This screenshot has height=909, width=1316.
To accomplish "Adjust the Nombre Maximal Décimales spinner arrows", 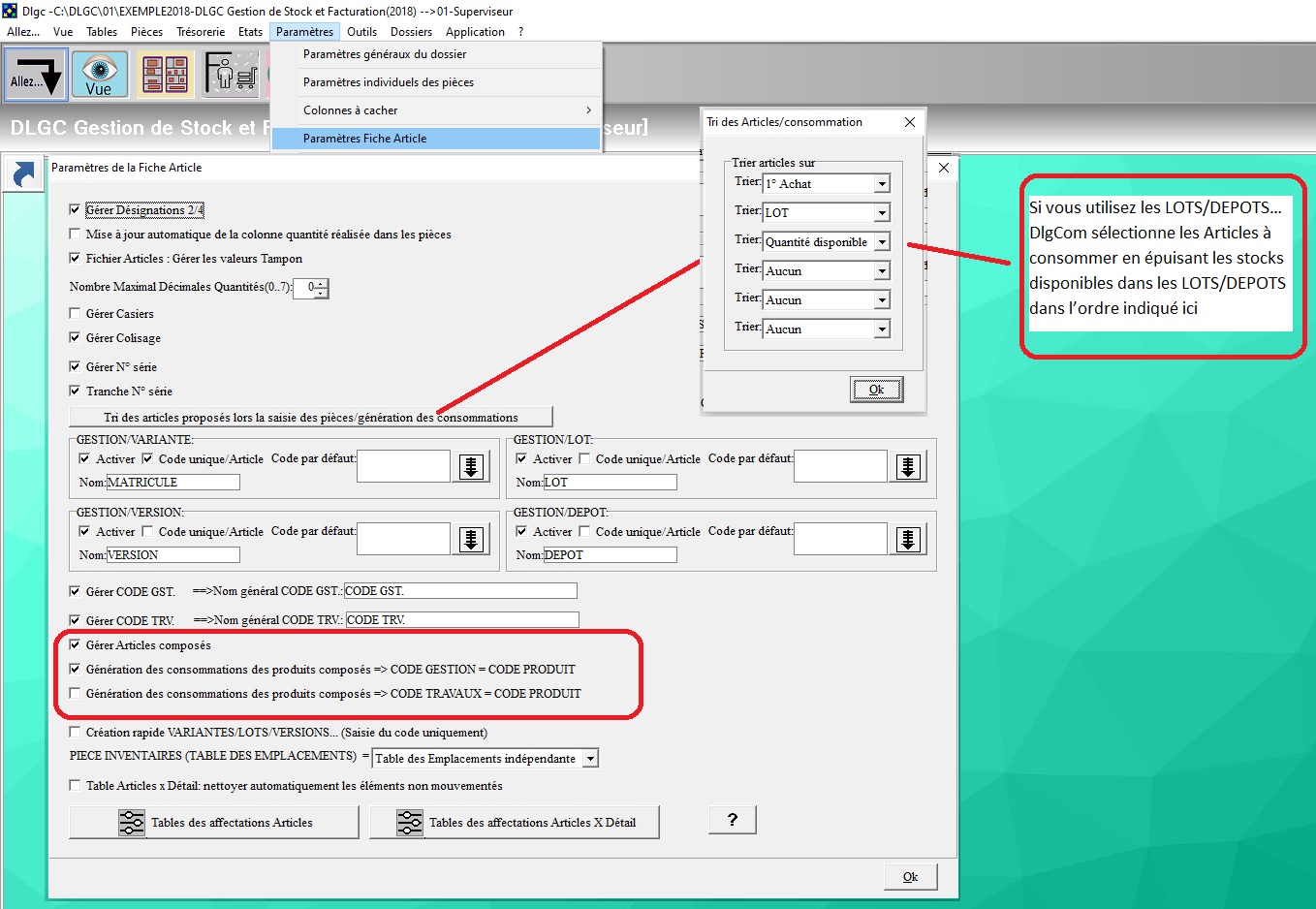I will pos(322,288).
